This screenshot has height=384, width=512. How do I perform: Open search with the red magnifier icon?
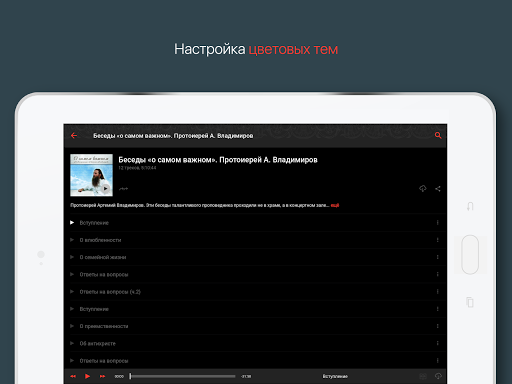pyautogui.click(x=438, y=135)
